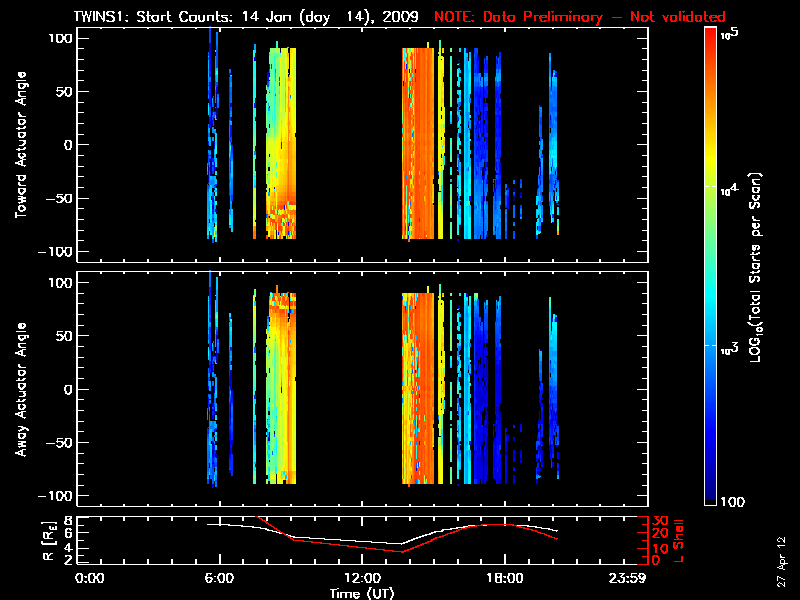Click the 0:00 time tick label
Image resolution: width=800 pixels, height=600 pixels.
tap(90, 578)
